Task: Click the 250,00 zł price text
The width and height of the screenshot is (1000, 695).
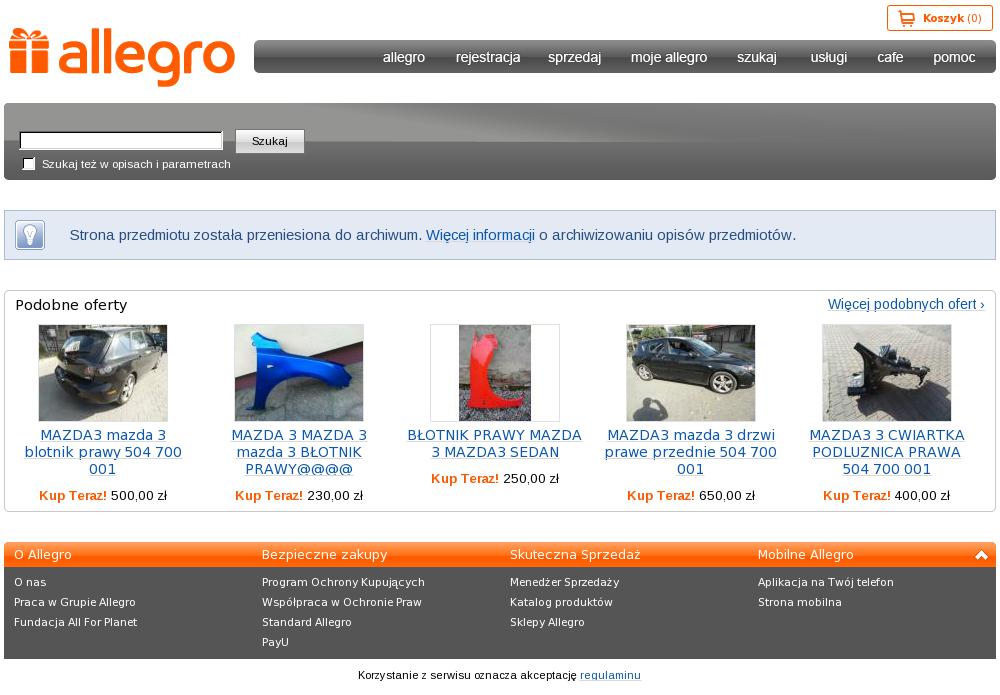Action: (x=531, y=478)
